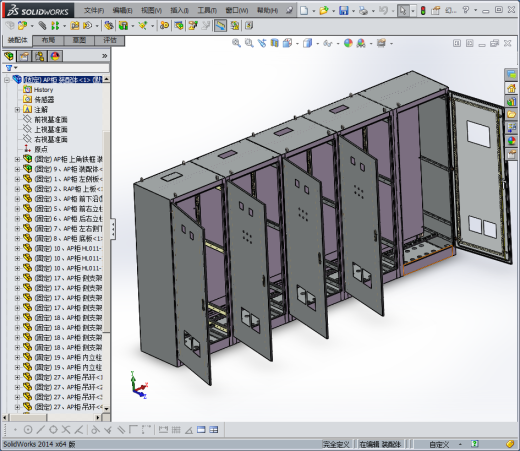Image resolution: width=520 pixels, height=451 pixels.
Task: Open the 文件(F) menu
Action: coord(94,11)
